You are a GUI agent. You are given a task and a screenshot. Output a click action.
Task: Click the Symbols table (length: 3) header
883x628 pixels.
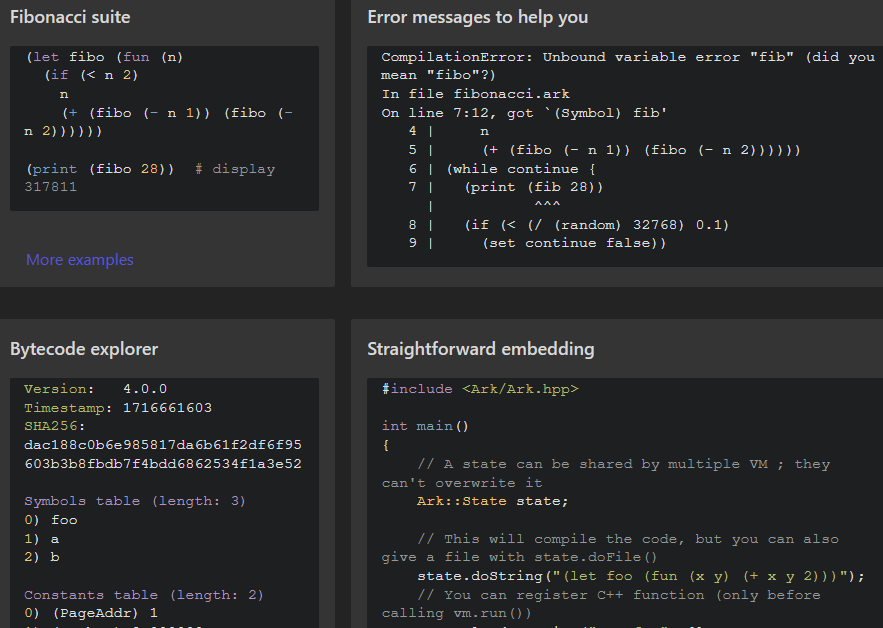[x=135, y=501]
